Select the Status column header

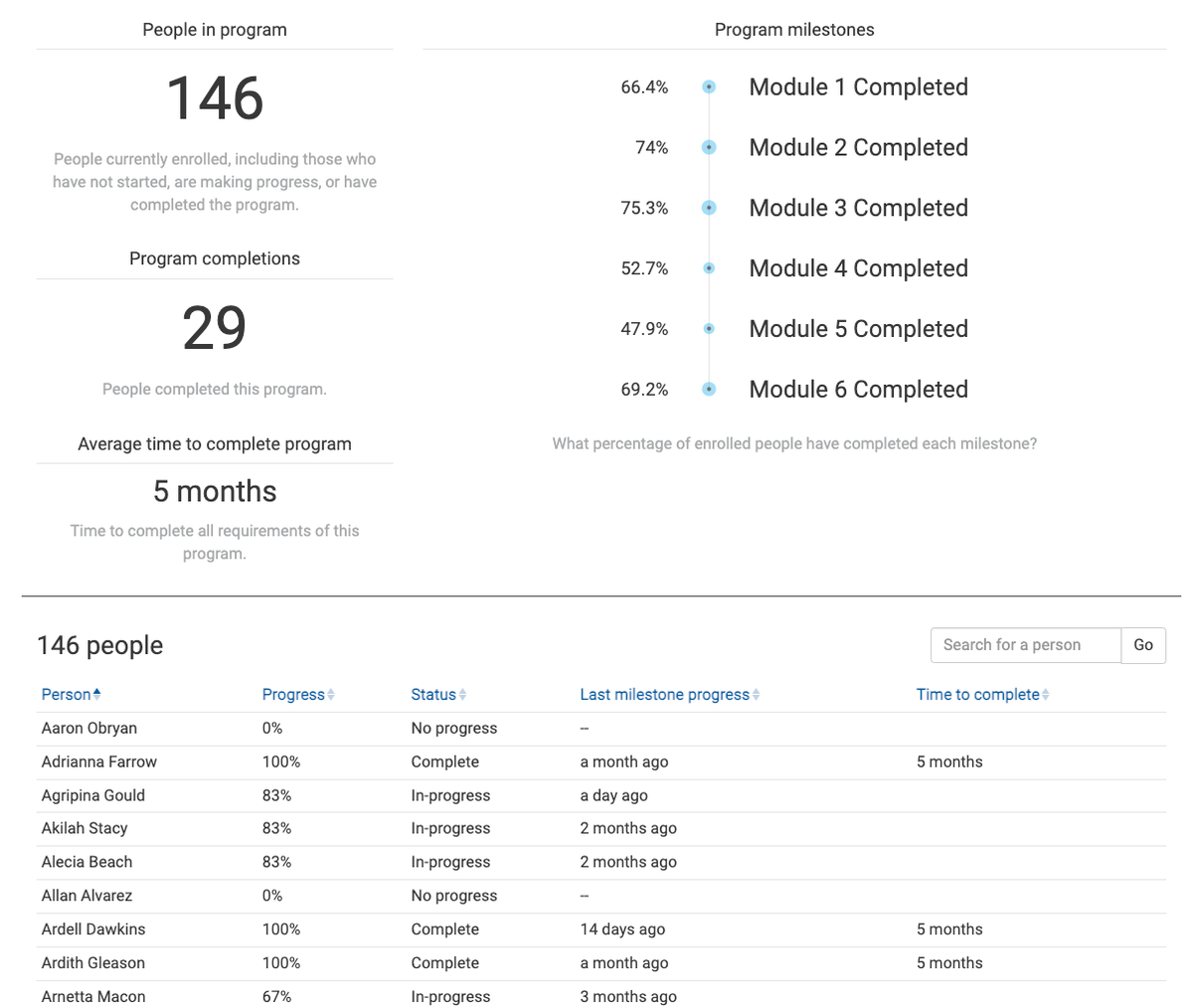tap(434, 694)
